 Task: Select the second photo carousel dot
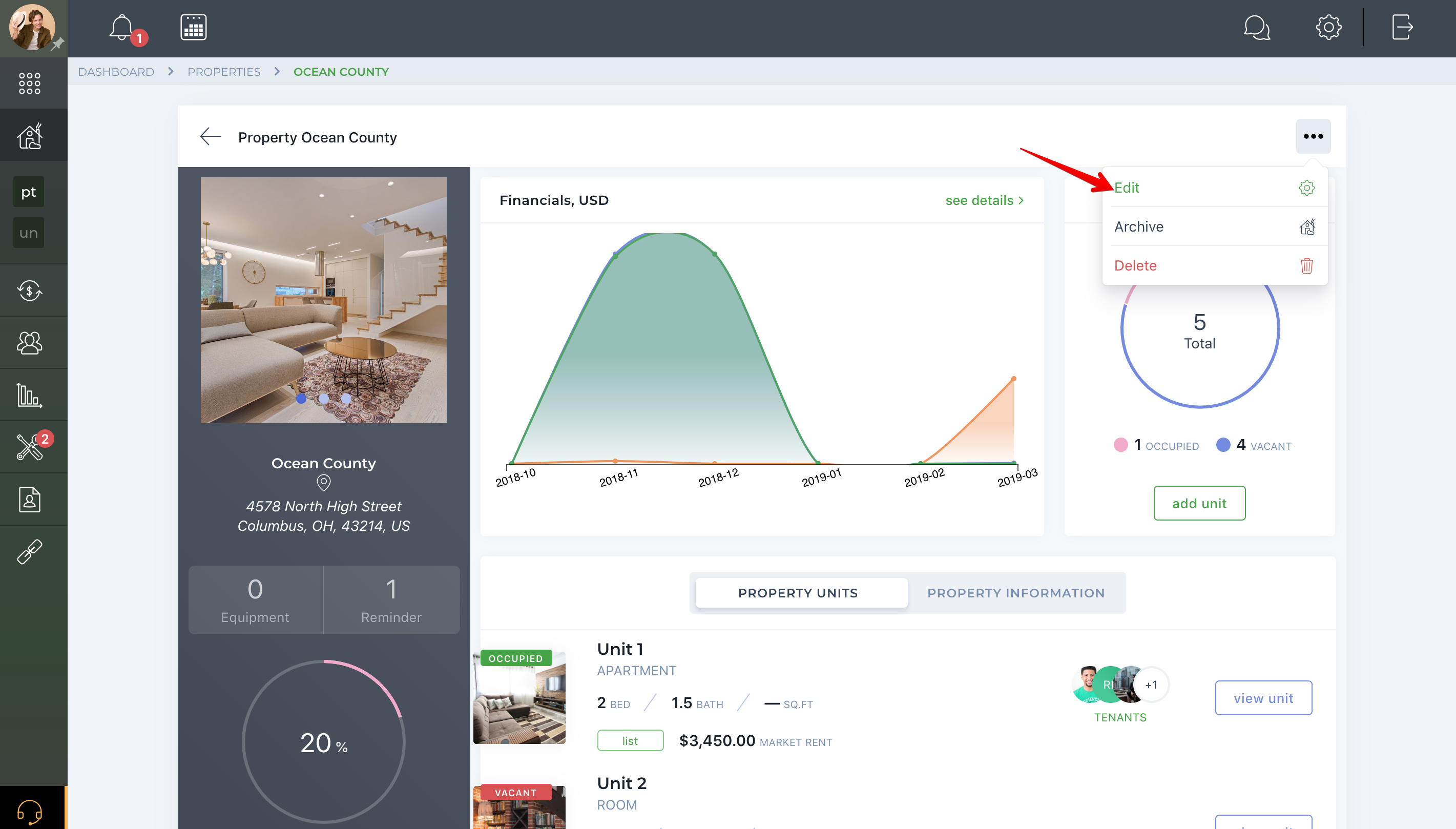[324, 399]
